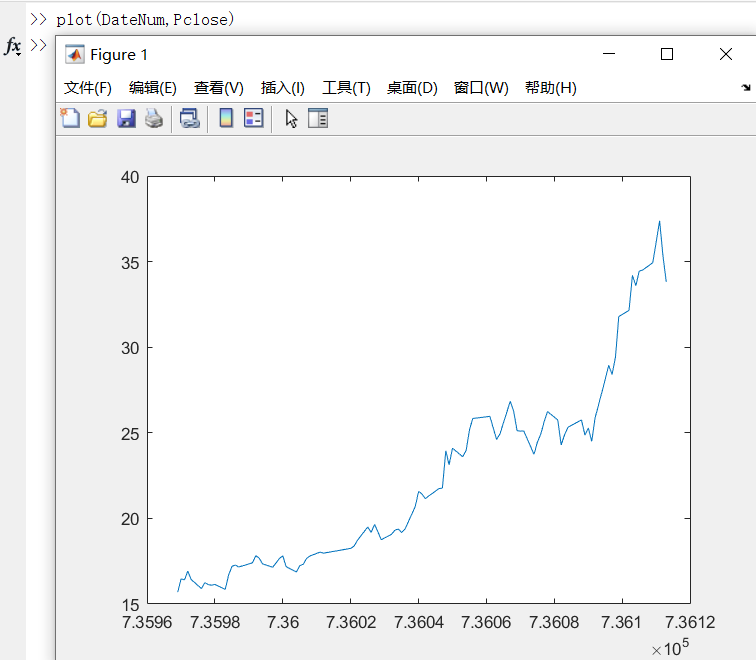The width and height of the screenshot is (756, 660).
Task: Expand the 插入(I) menu
Action: (282, 88)
